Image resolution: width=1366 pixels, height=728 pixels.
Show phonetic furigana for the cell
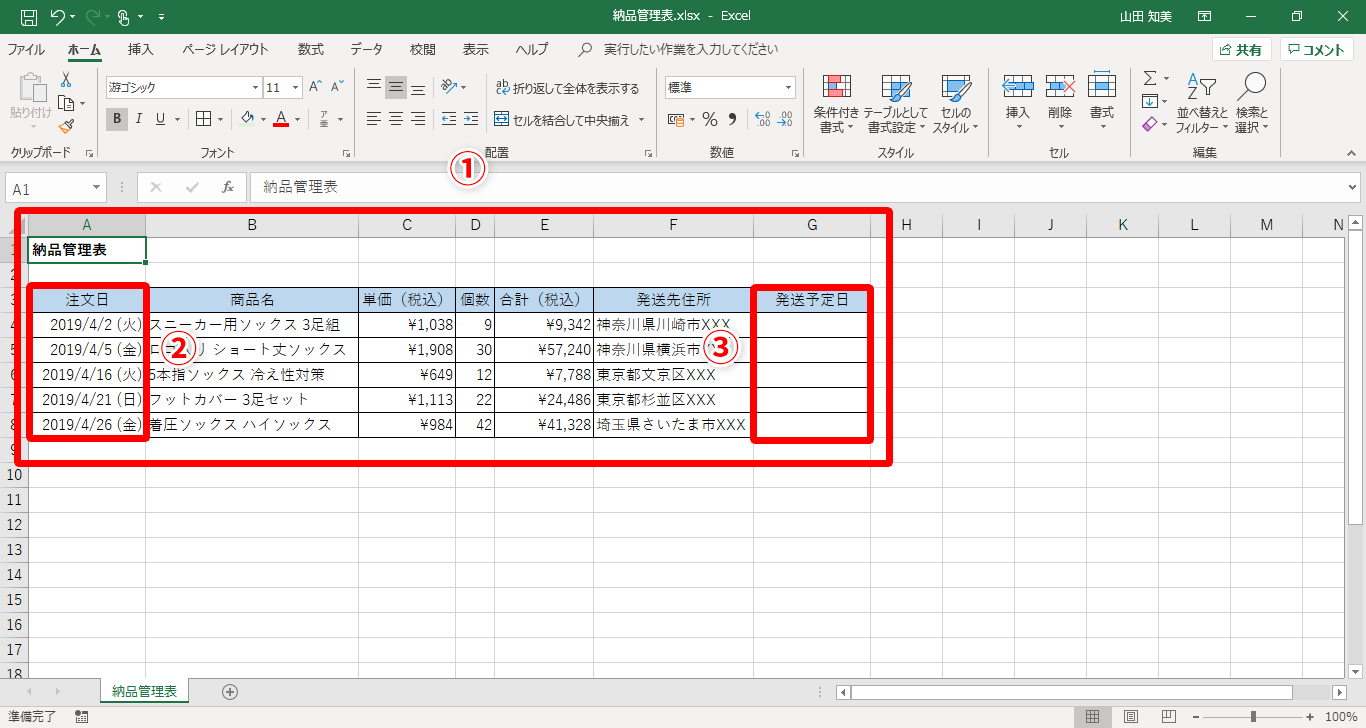[324, 119]
